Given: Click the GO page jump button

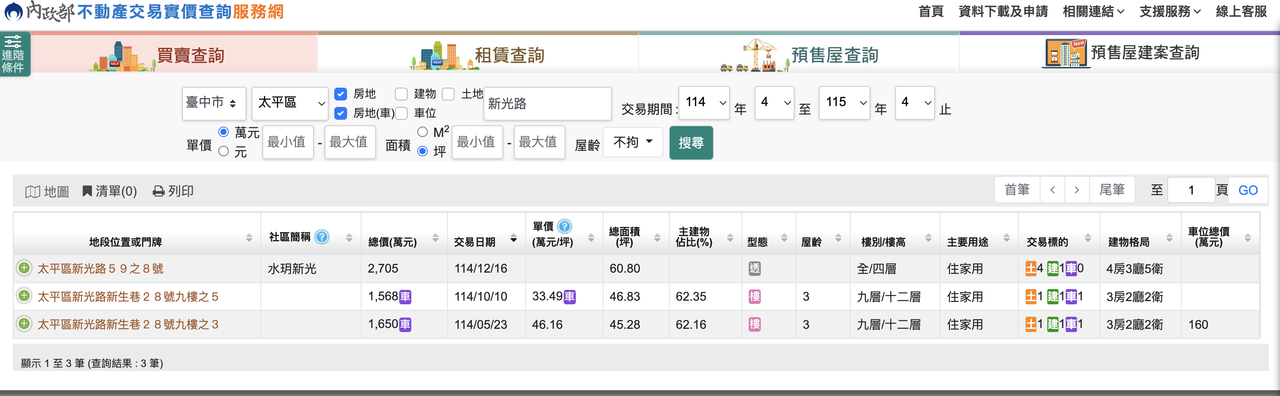Looking at the screenshot, I should point(1249,190).
